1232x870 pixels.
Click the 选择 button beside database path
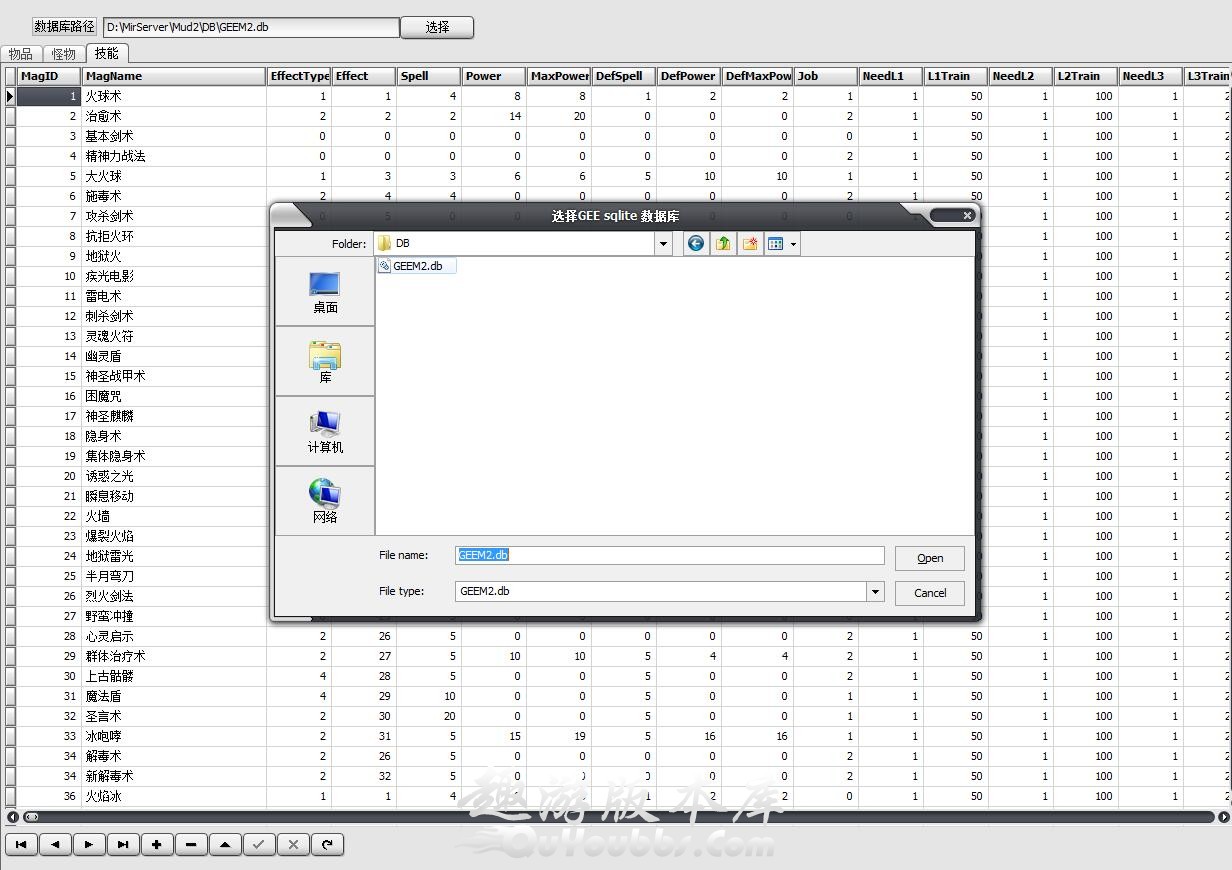(x=437, y=27)
